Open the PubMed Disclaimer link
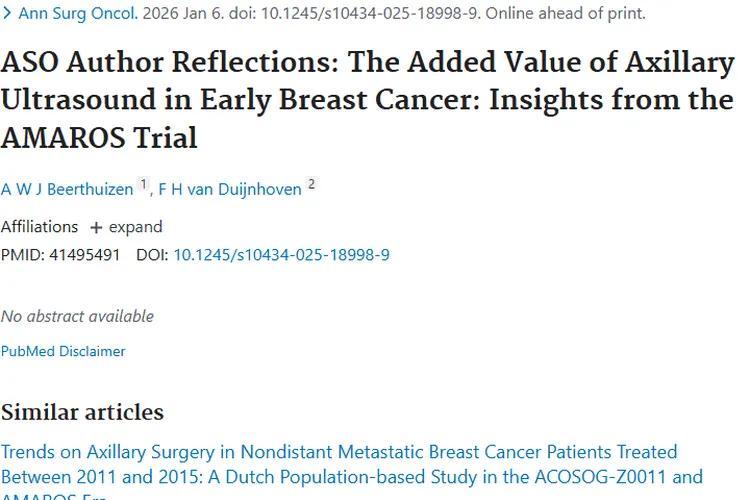This screenshot has height=500, width=750. click(63, 351)
